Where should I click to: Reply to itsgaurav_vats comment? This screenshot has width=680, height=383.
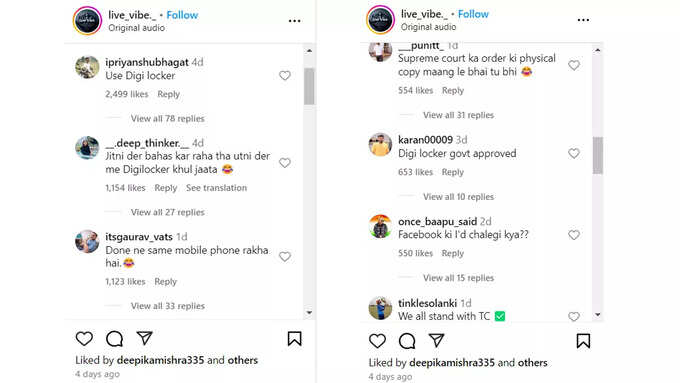tap(166, 282)
